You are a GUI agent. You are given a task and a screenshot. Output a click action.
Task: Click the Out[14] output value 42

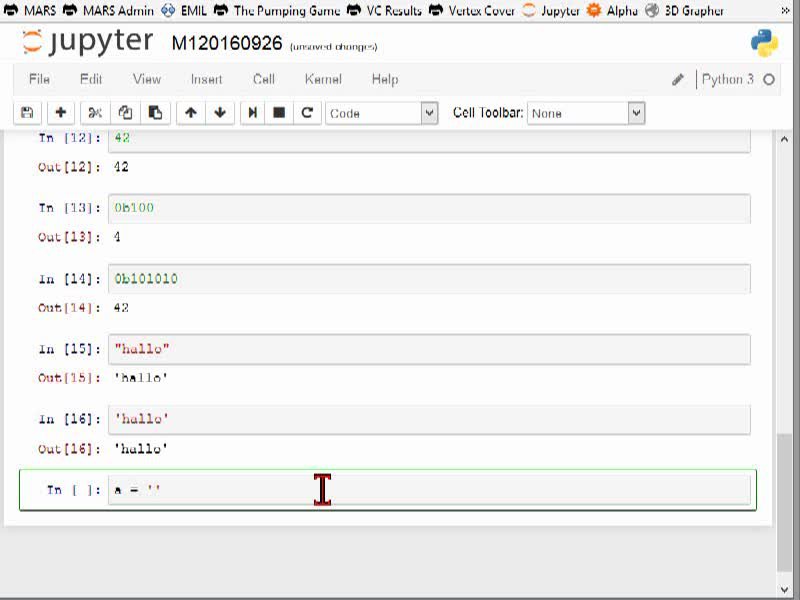pyautogui.click(x=121, y=308)
